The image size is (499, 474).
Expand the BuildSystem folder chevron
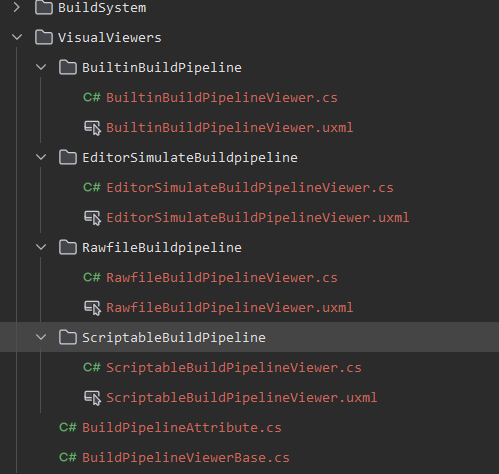pyautogui.click(x=17, y=7)
